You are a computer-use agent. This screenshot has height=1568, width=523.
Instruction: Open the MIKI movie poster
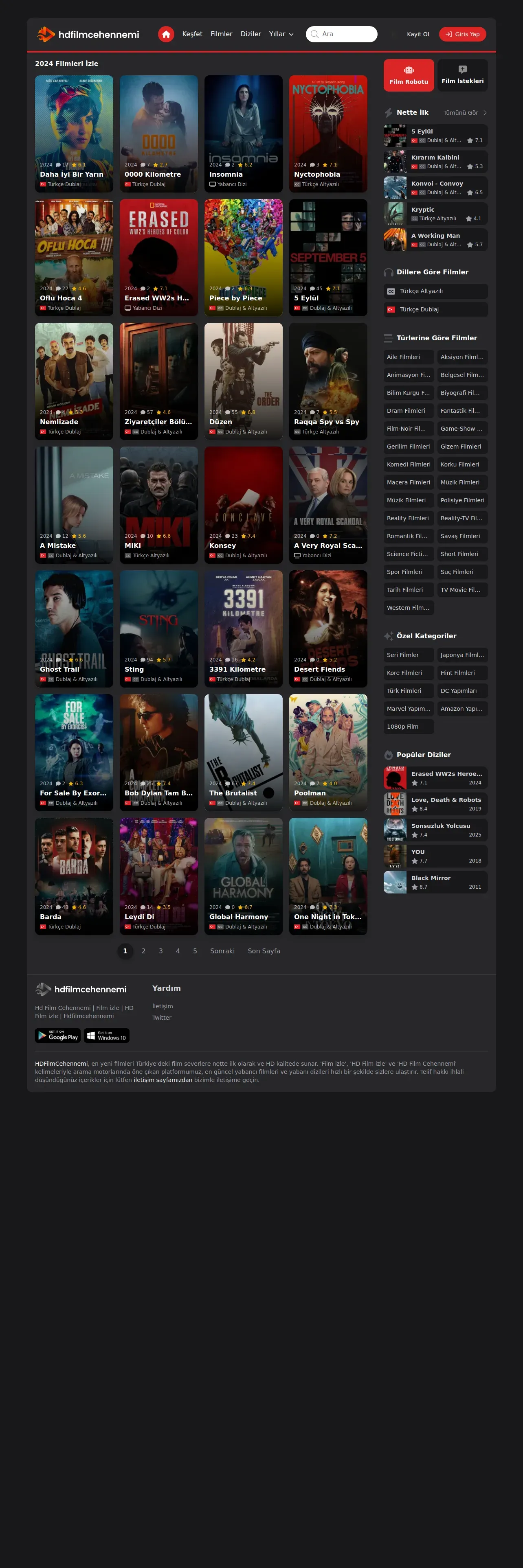click(159, 505)
